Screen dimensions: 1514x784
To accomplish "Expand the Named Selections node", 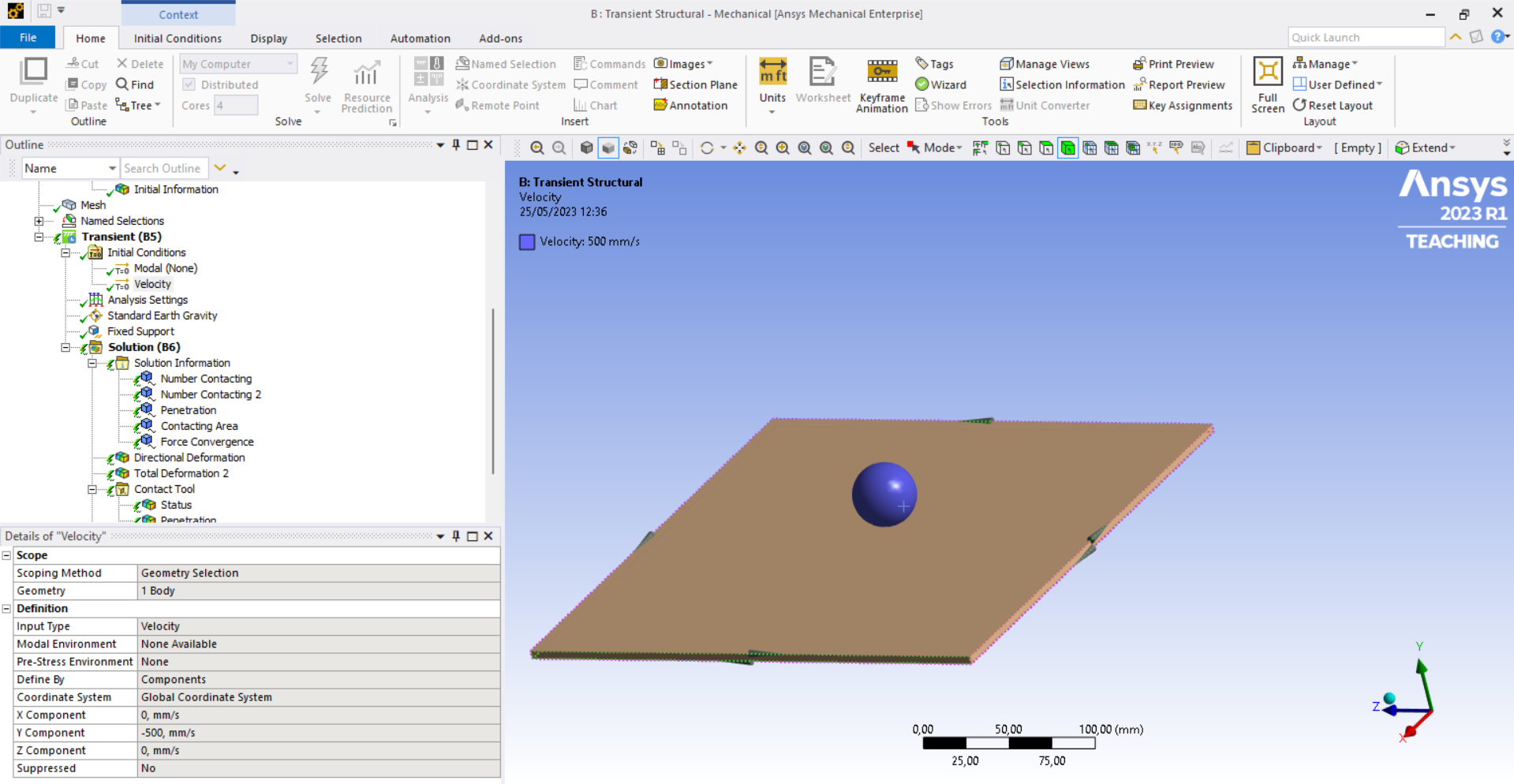I will pos(39,221).
